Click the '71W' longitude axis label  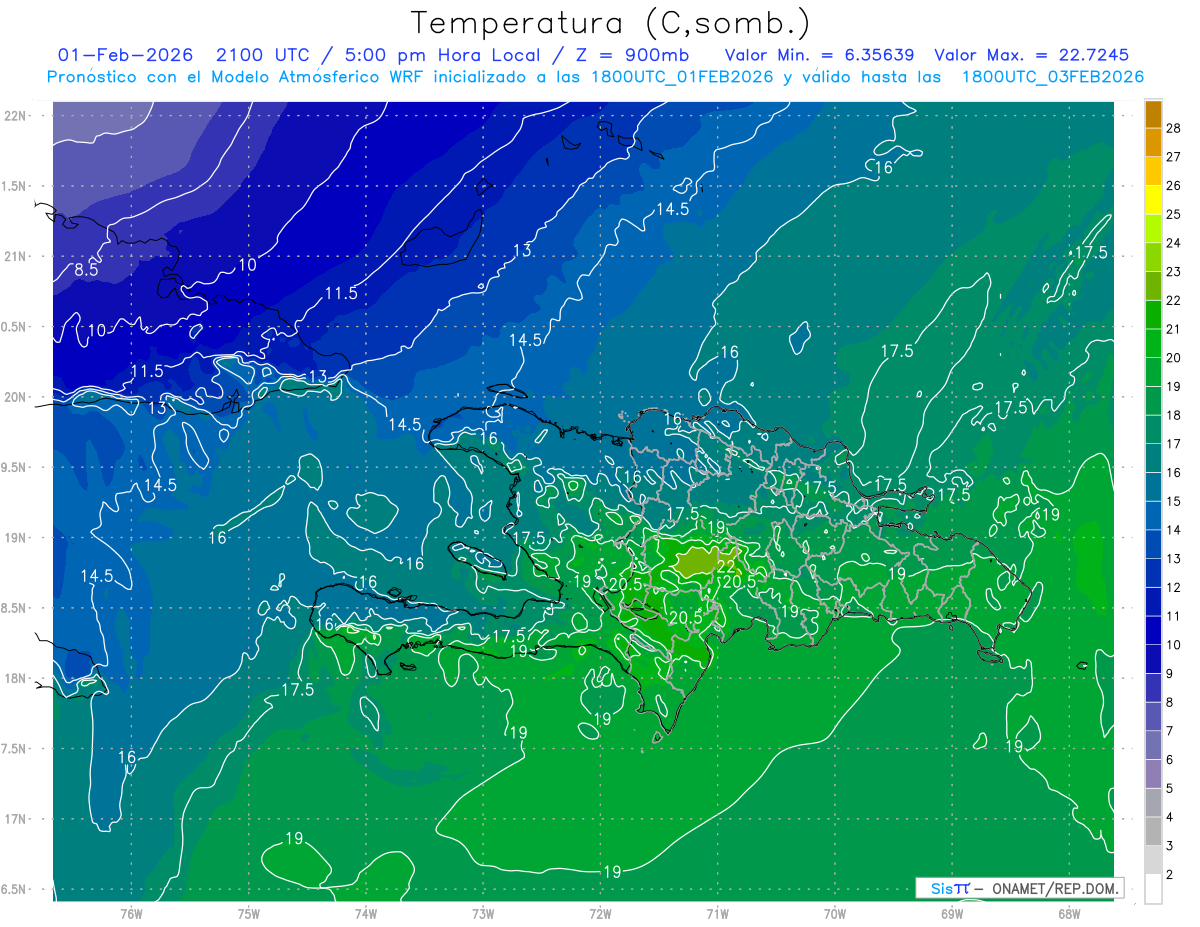(x=717, y=913)
